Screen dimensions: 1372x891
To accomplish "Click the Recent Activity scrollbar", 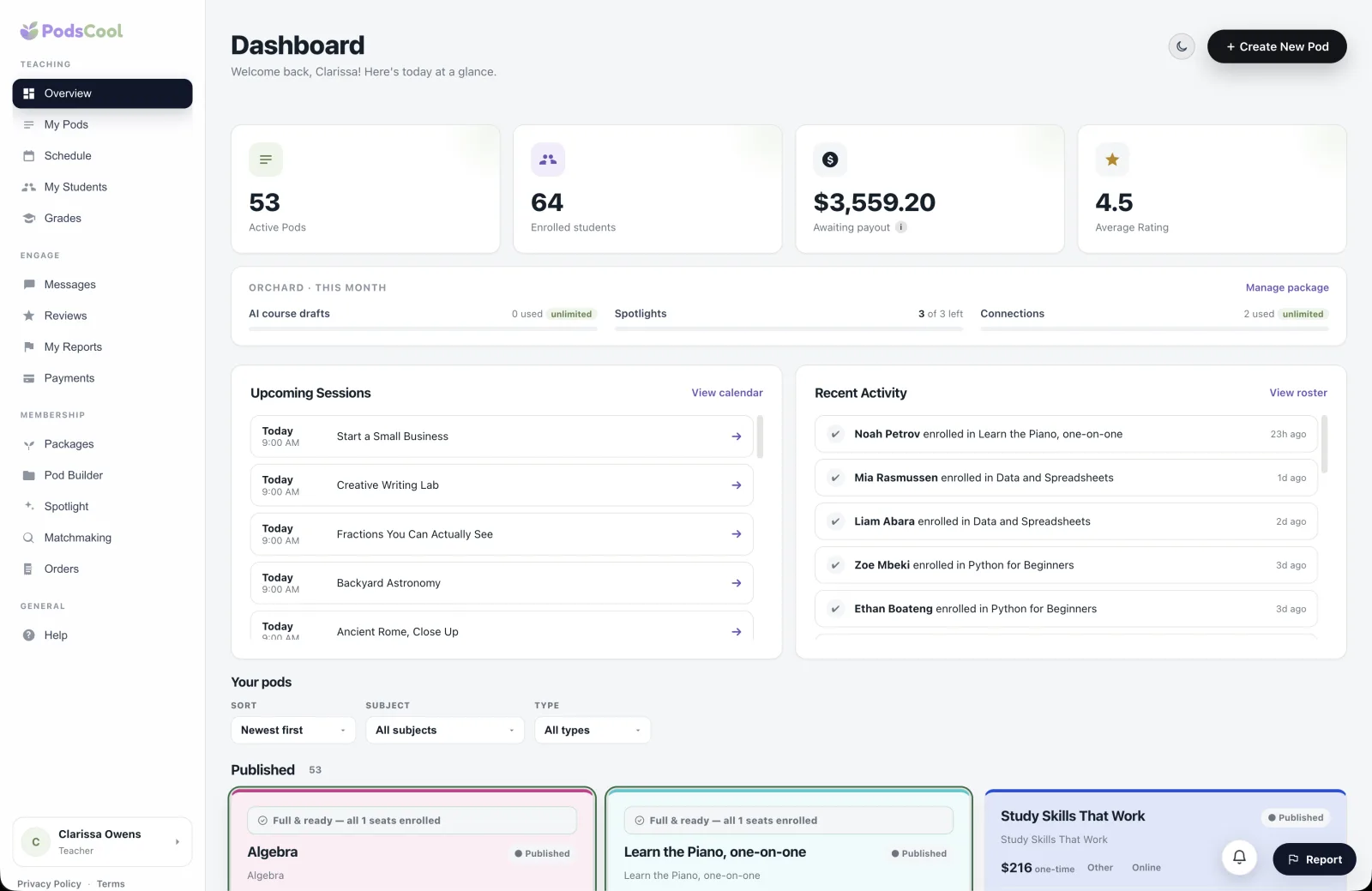I will click(x=1325, y=444).
